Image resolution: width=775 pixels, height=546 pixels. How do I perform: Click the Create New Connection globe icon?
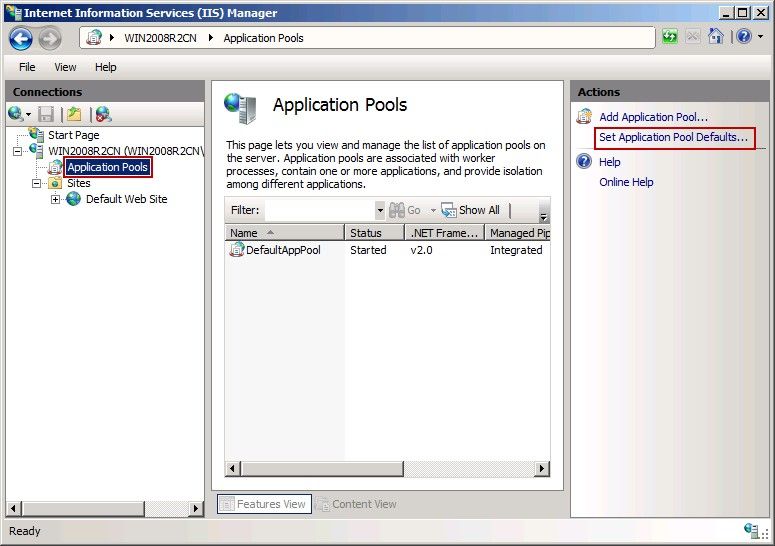click(15, 114)
